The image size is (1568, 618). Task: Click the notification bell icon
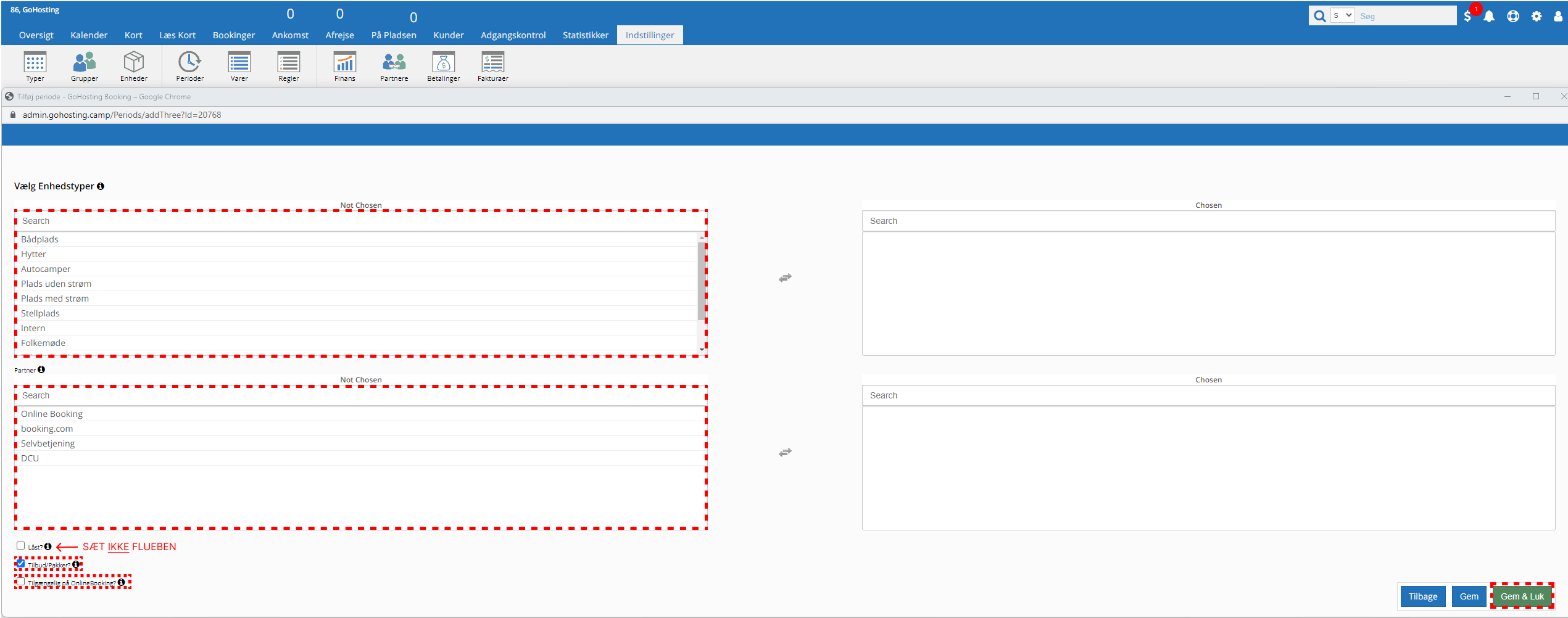pyautogui.click(x=1489, y=17)
